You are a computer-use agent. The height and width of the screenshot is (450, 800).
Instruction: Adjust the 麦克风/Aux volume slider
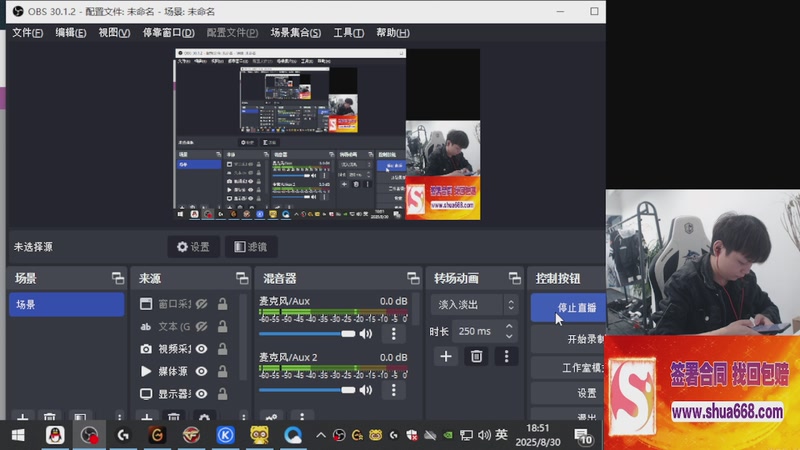307,334
